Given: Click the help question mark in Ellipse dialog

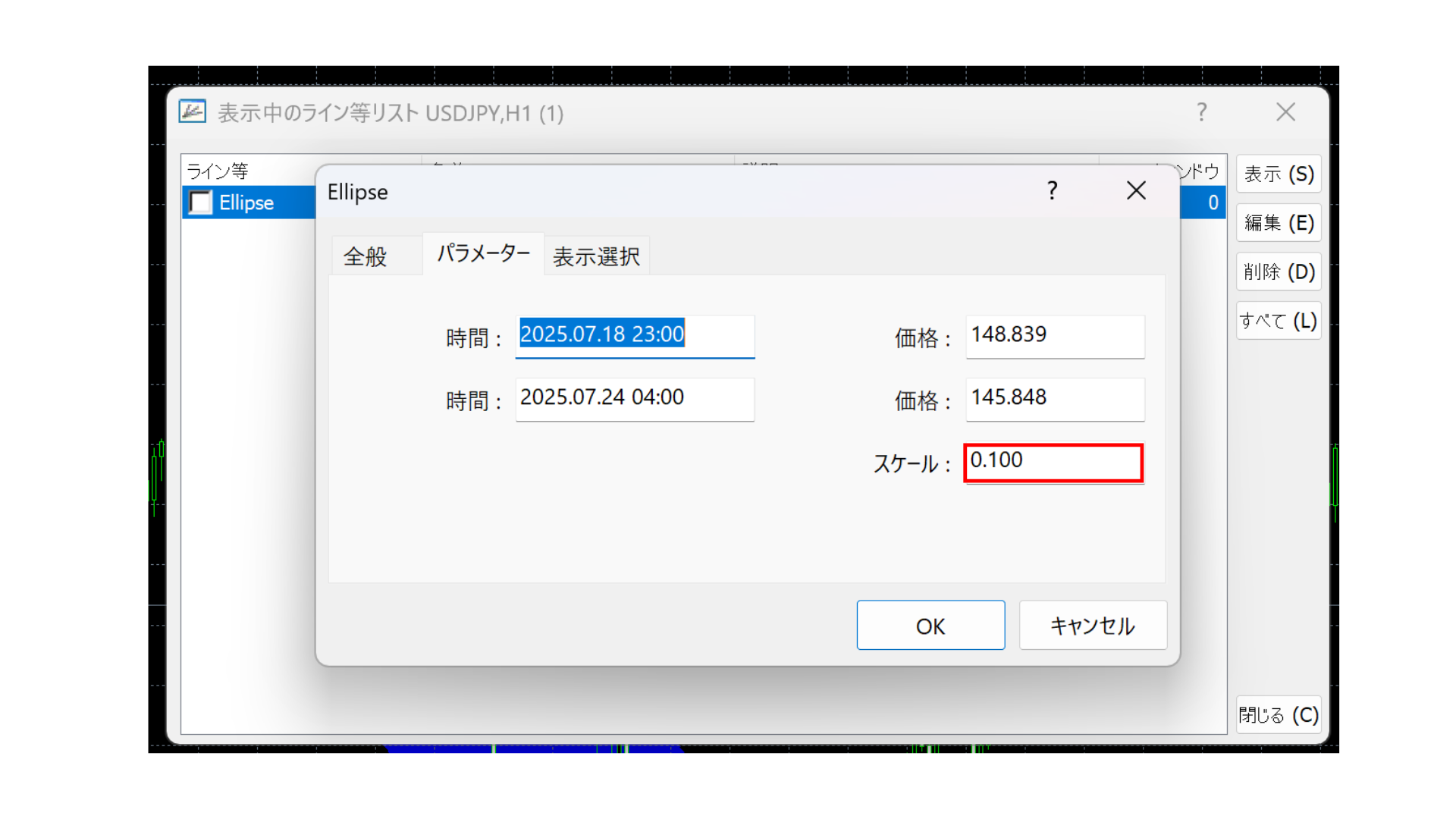Looking at the screenshot, I should (1052, 190).
